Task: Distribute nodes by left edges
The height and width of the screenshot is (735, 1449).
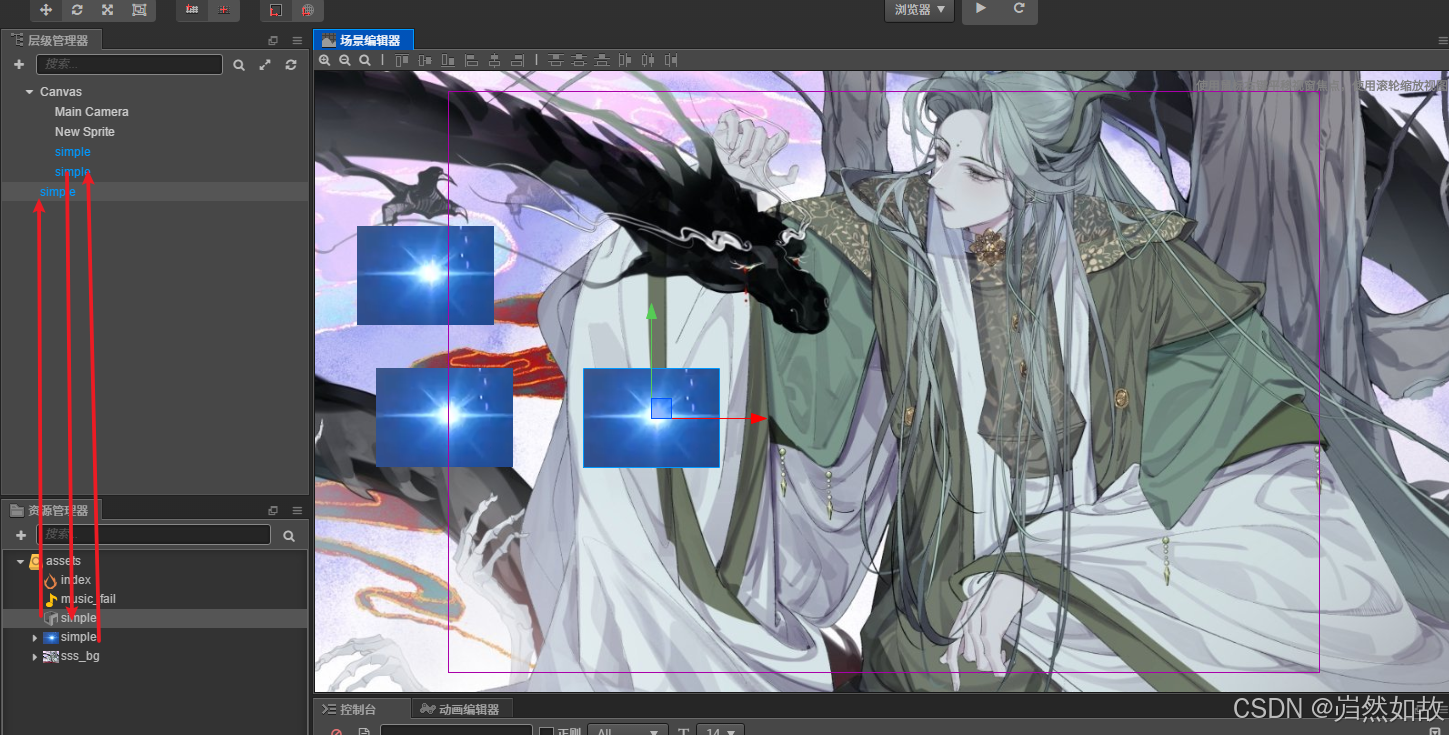Action: 625,61
